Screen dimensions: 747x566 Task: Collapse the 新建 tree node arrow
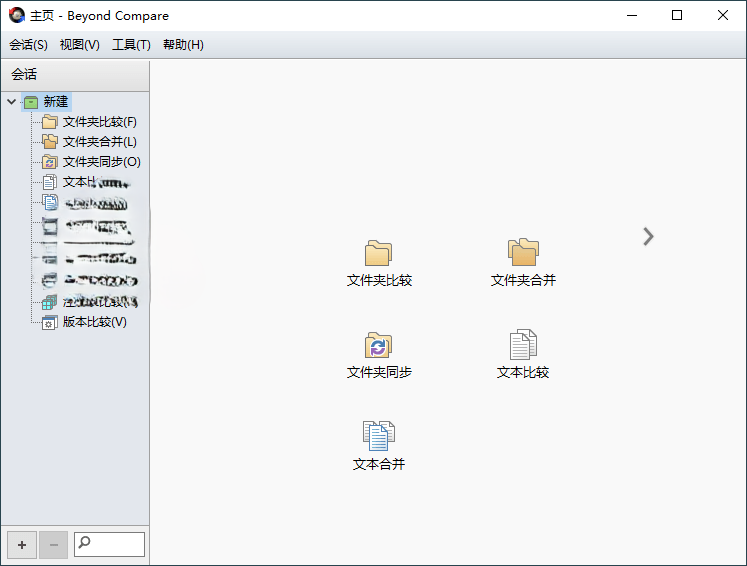tap(12, 101)
